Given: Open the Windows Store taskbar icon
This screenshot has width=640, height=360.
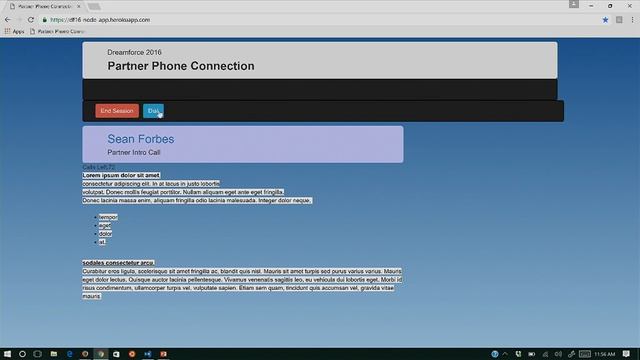Looking at the screenshot, I should click(116, 354).
